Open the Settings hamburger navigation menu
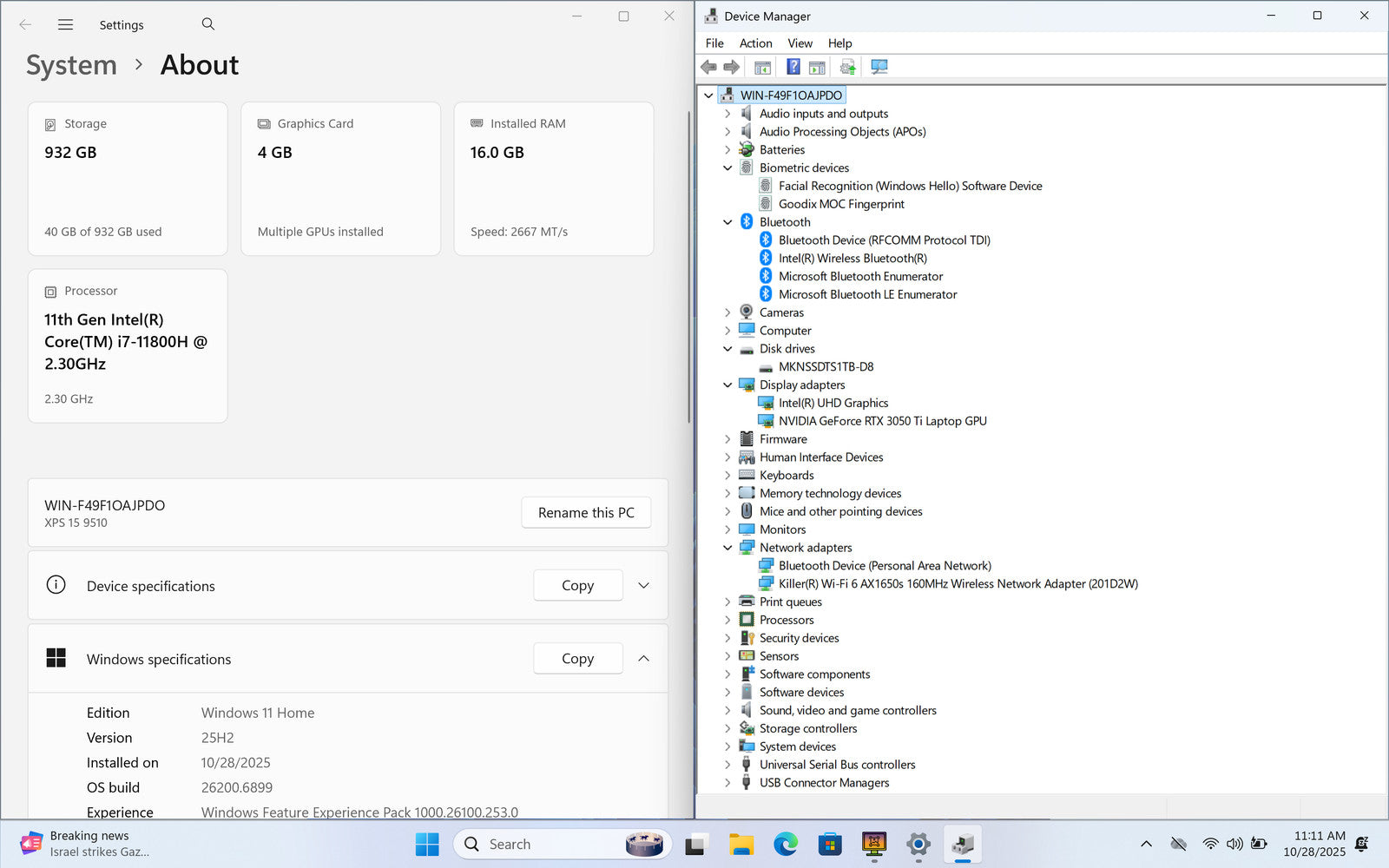The image size is (1389, 868). pyautogui.click(x=65, y=25)
